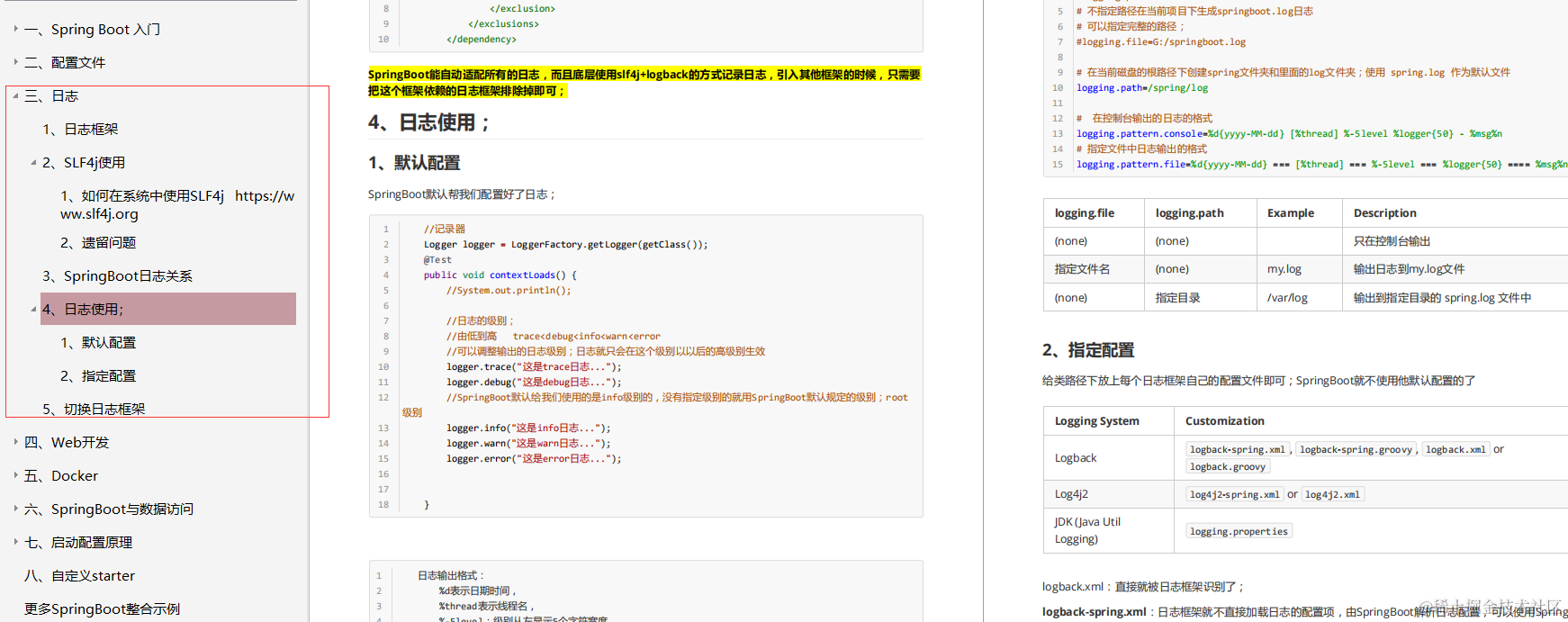1568x622 pixels.
Task: Click the logging.path=/spring/log config line
Action: 1142,88
